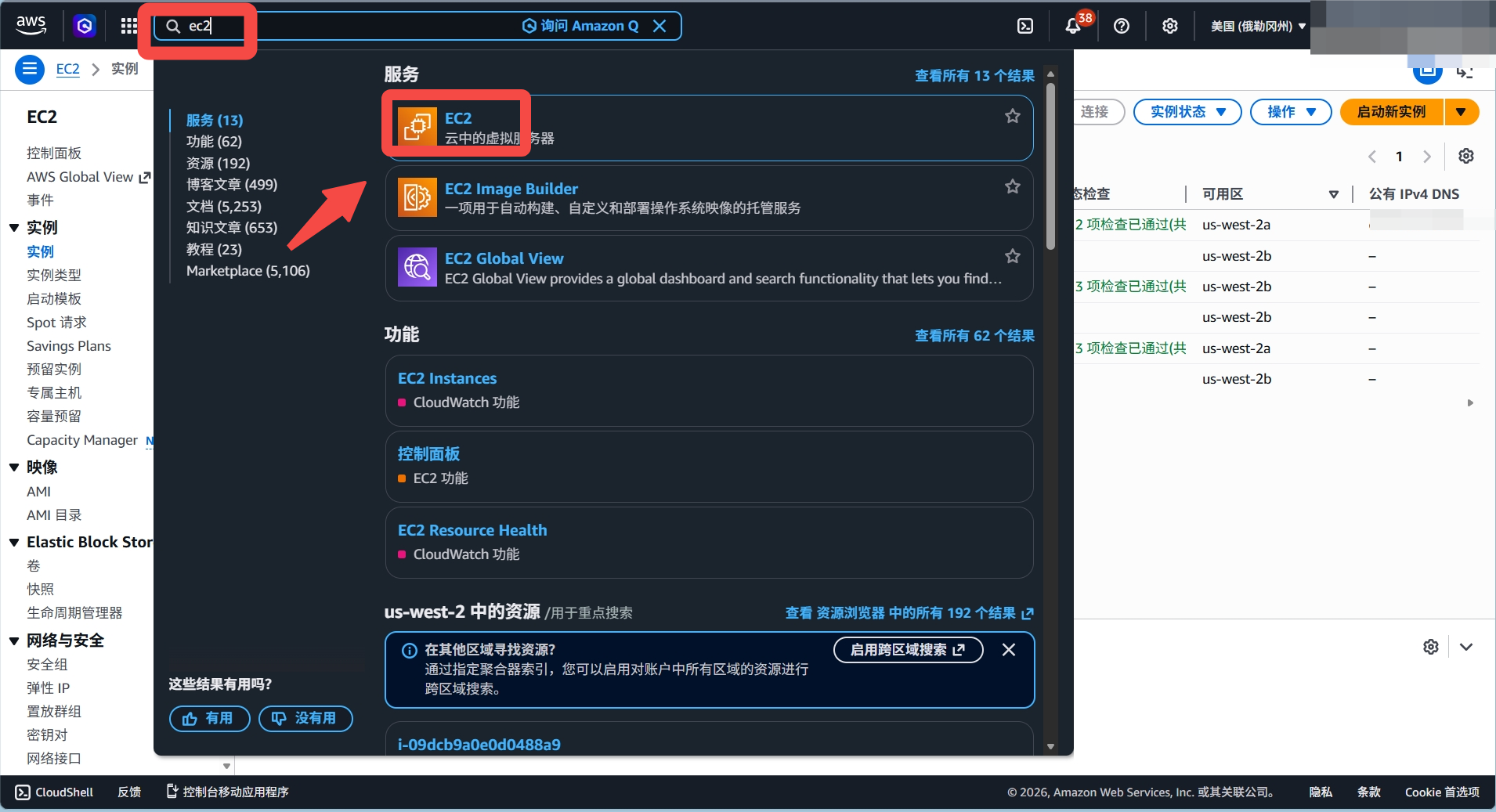Filter results by 知识文章 (653)

232,228
